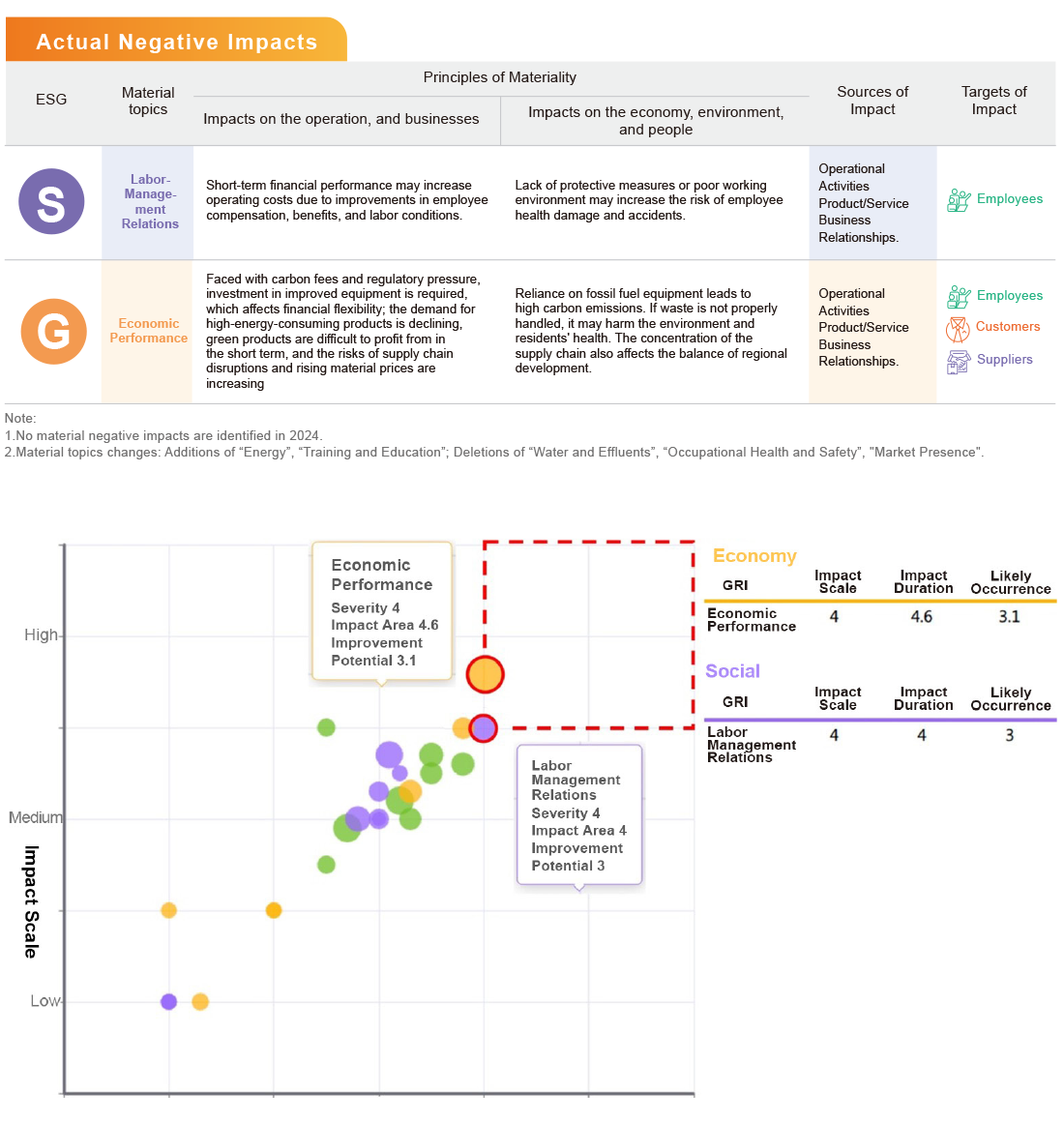This screenshot has width=1064, height=1121.
Task: Click the Economic Performance tooltip callout
Action: point(382,611)
